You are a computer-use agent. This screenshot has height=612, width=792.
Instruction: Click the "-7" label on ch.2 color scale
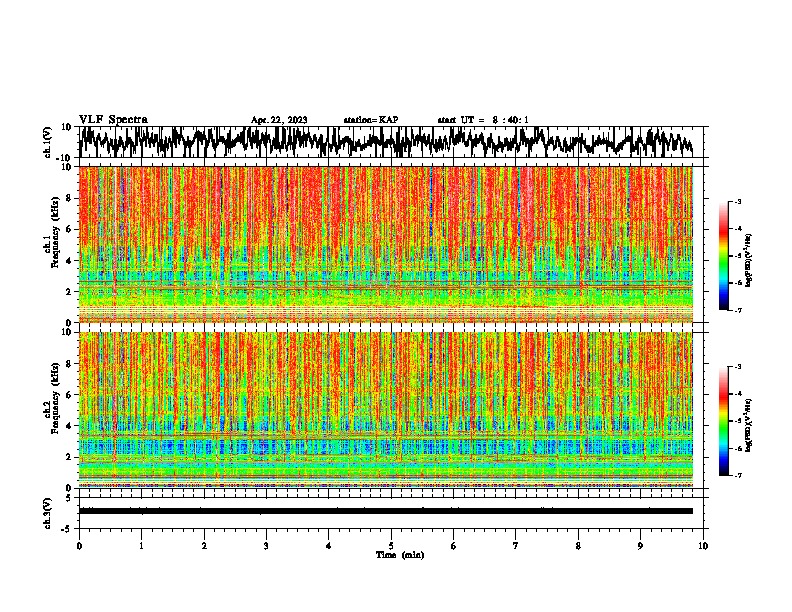click(738, 475)
